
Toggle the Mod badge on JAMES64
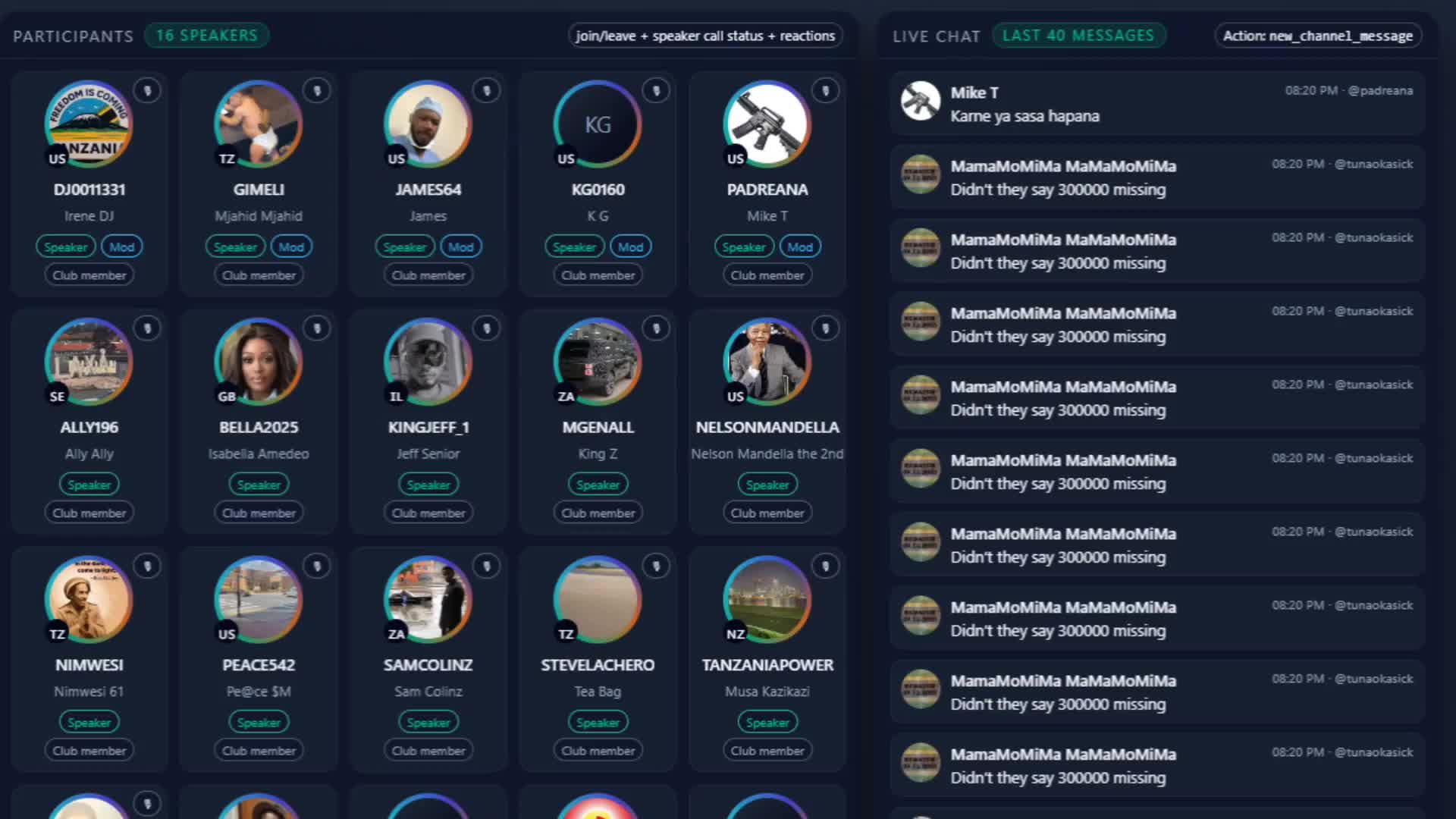tap(460, 247)
